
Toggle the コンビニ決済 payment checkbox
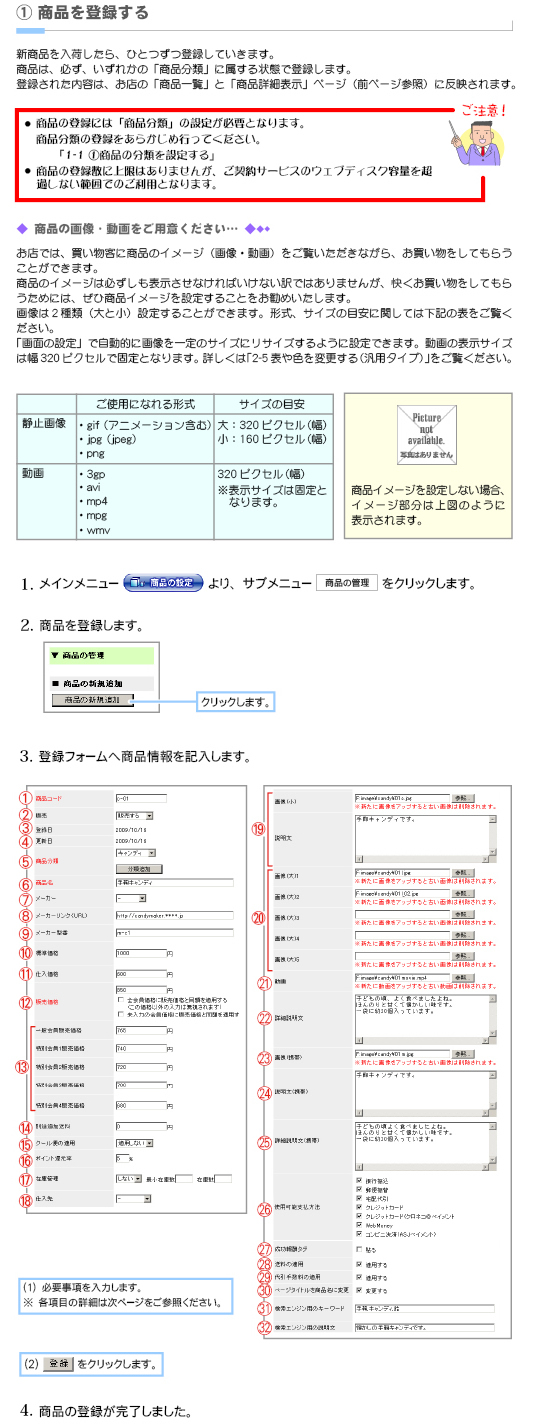click(x=359, y=1234)
